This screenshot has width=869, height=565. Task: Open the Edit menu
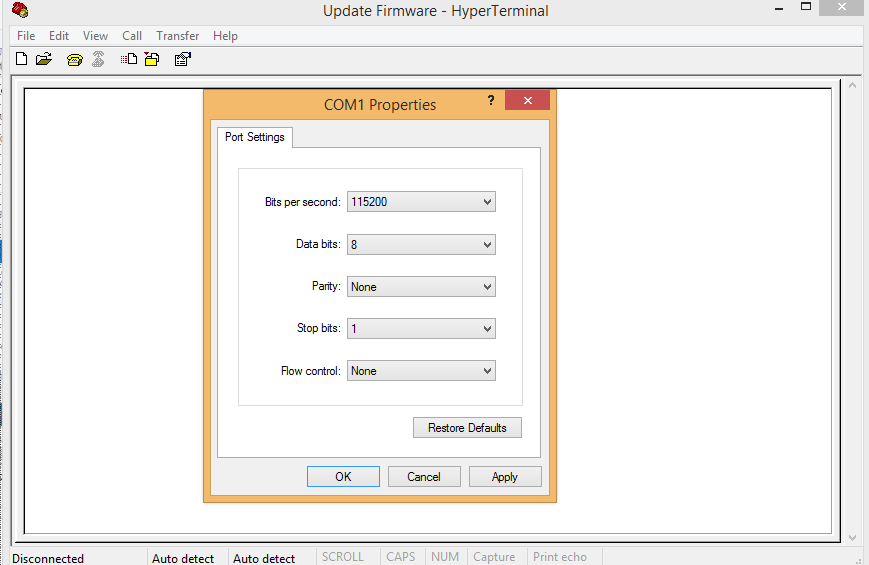click(x=59, y=36)
